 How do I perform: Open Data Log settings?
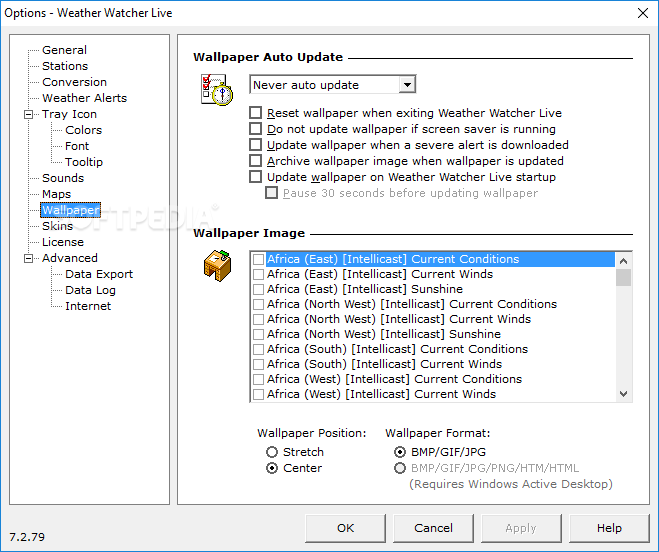coord(90,290)
